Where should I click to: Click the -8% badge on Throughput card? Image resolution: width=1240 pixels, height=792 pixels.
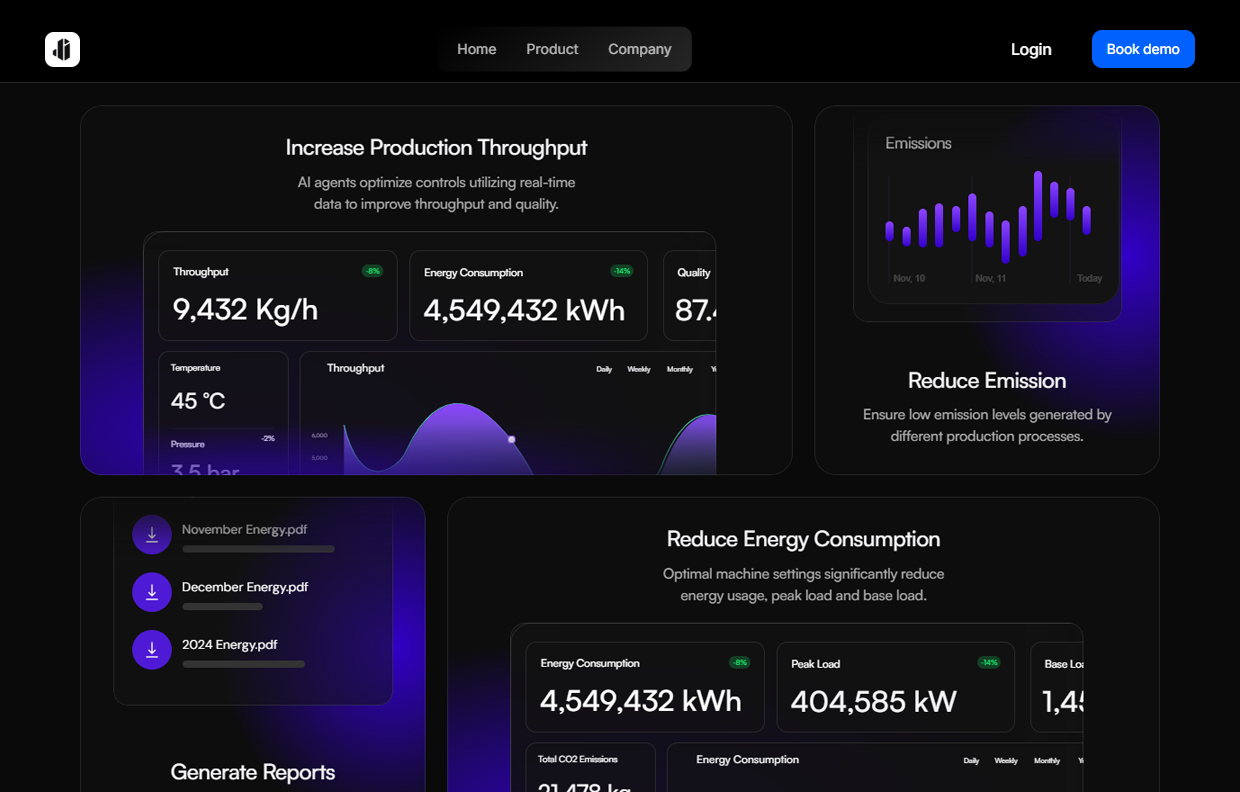(372, 271)
